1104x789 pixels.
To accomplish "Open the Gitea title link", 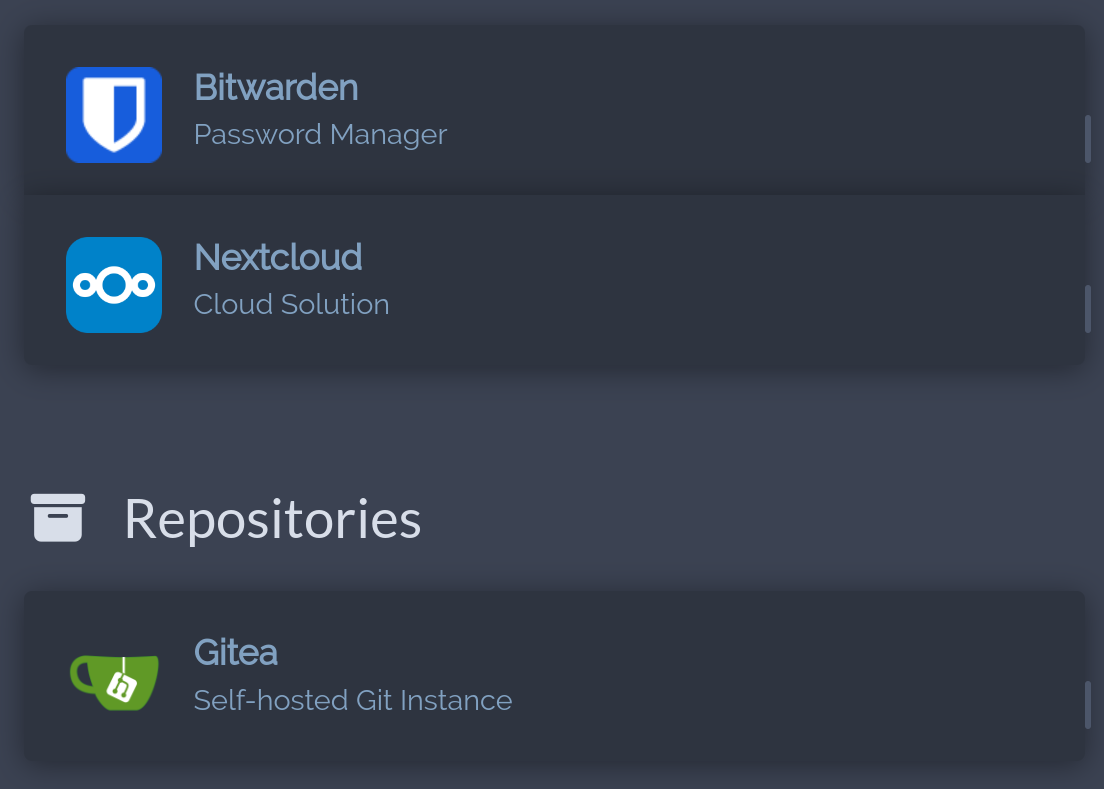I will coord(235,653).
